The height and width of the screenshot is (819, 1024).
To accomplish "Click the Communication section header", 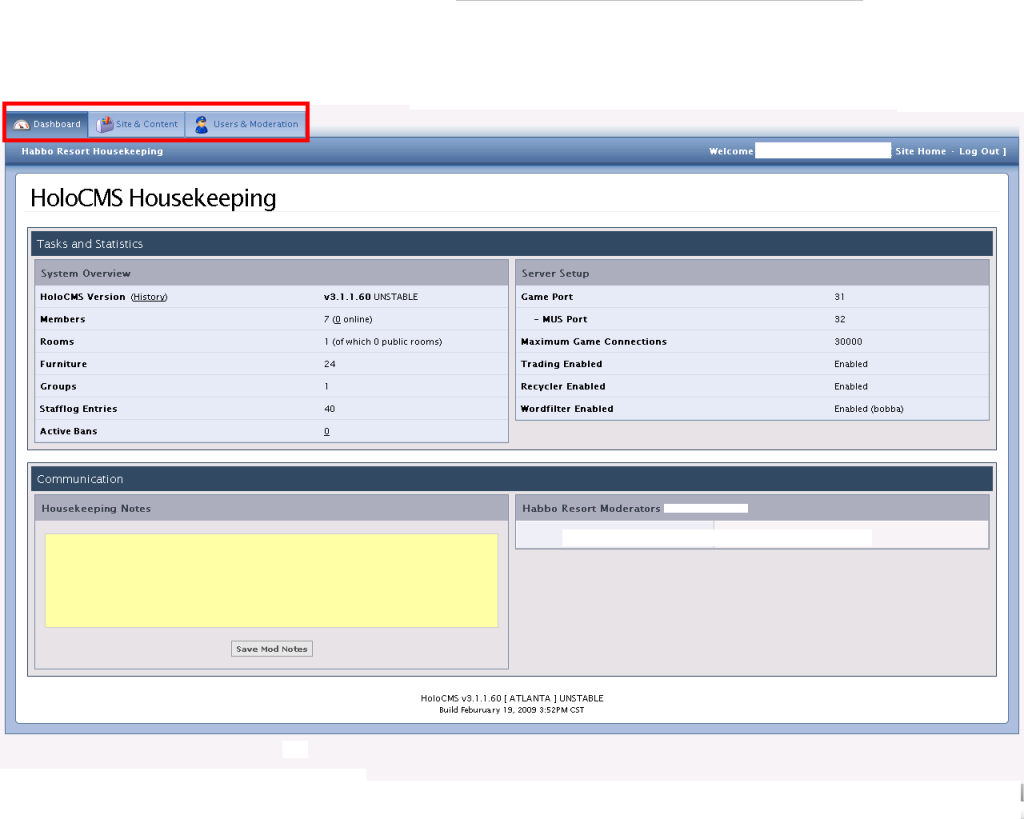I will [80, 479].
